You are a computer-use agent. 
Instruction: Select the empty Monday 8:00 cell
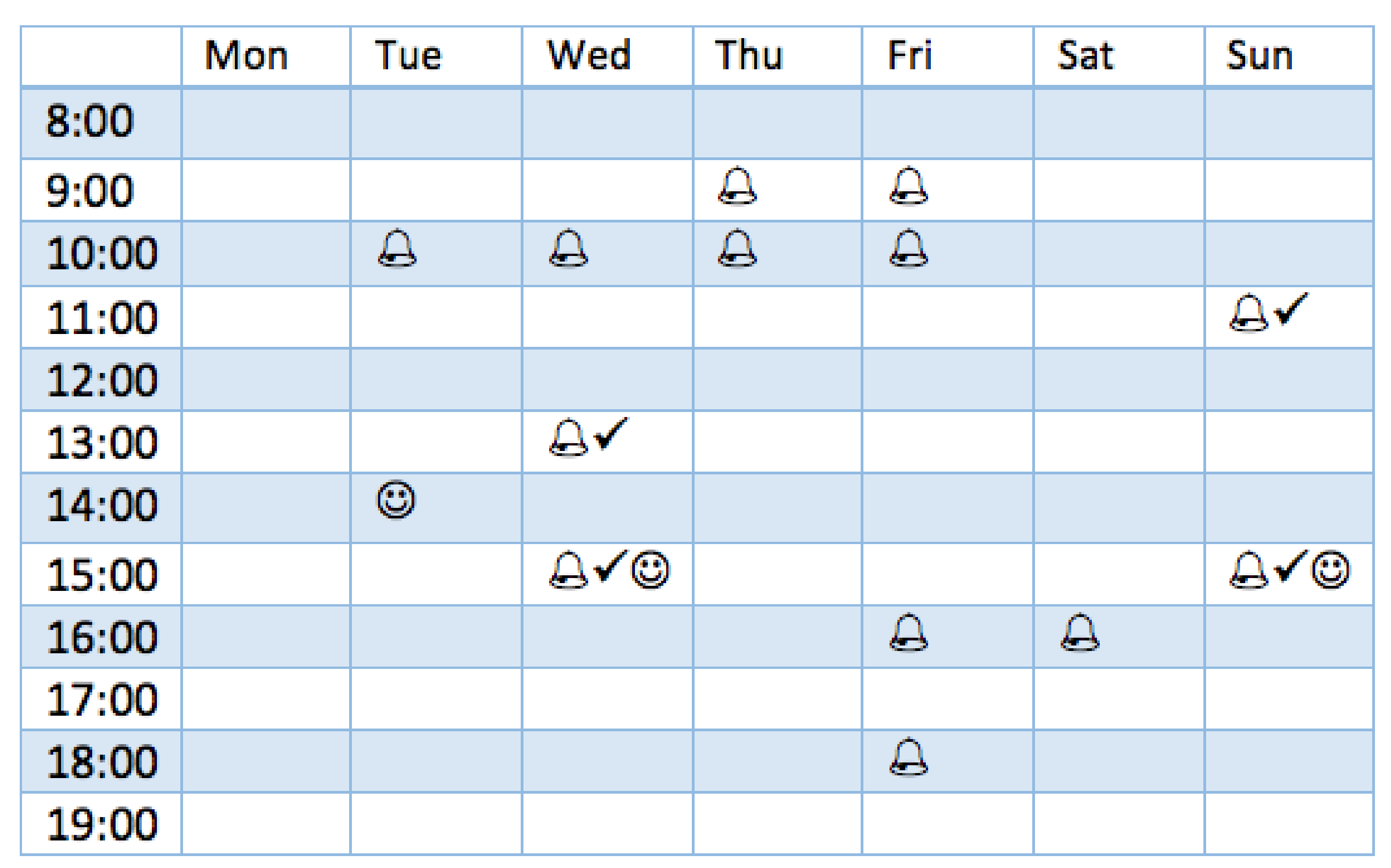(x=266, y=123)
